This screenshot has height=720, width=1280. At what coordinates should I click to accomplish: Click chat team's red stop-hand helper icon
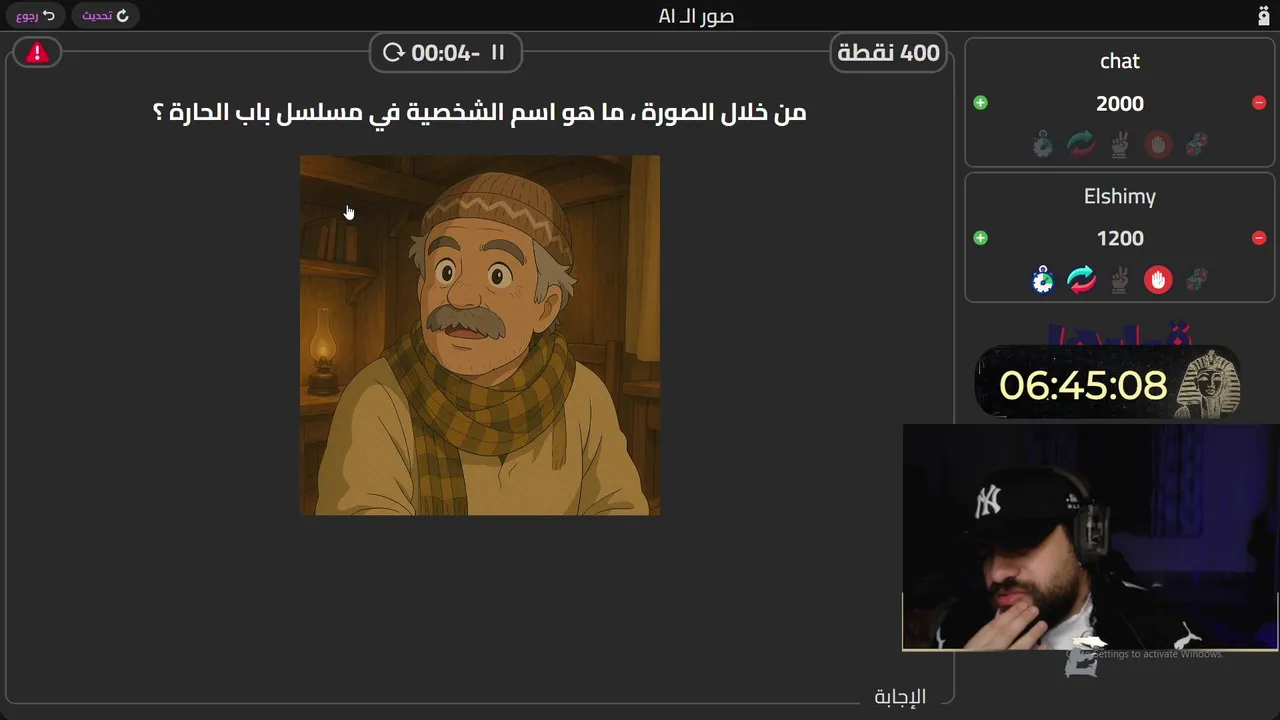pyautogui.click(x=1158, y=145)
